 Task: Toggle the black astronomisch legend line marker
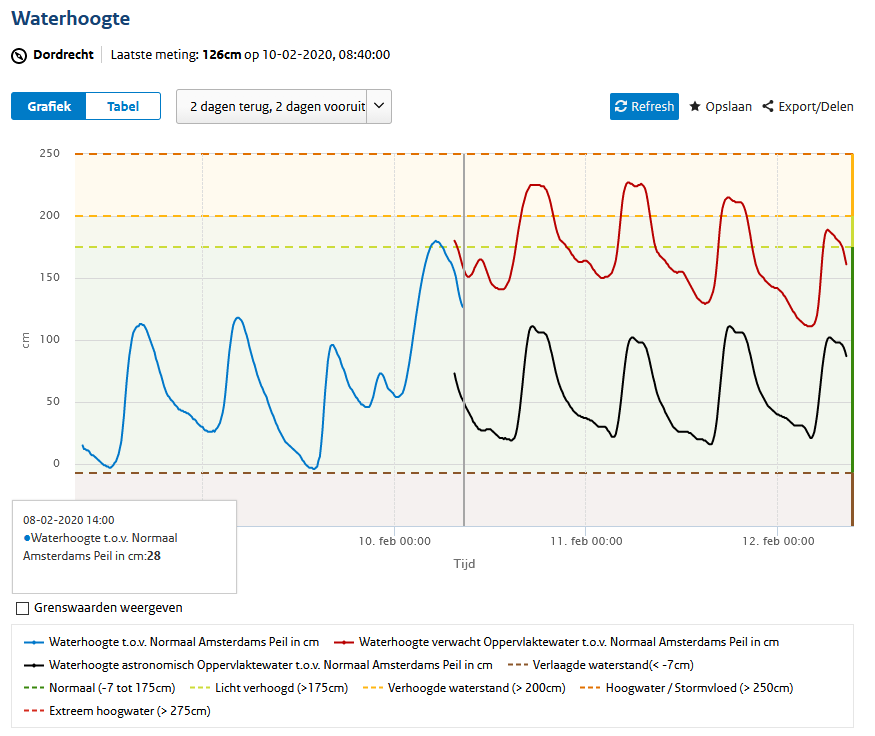click(34, 665)
